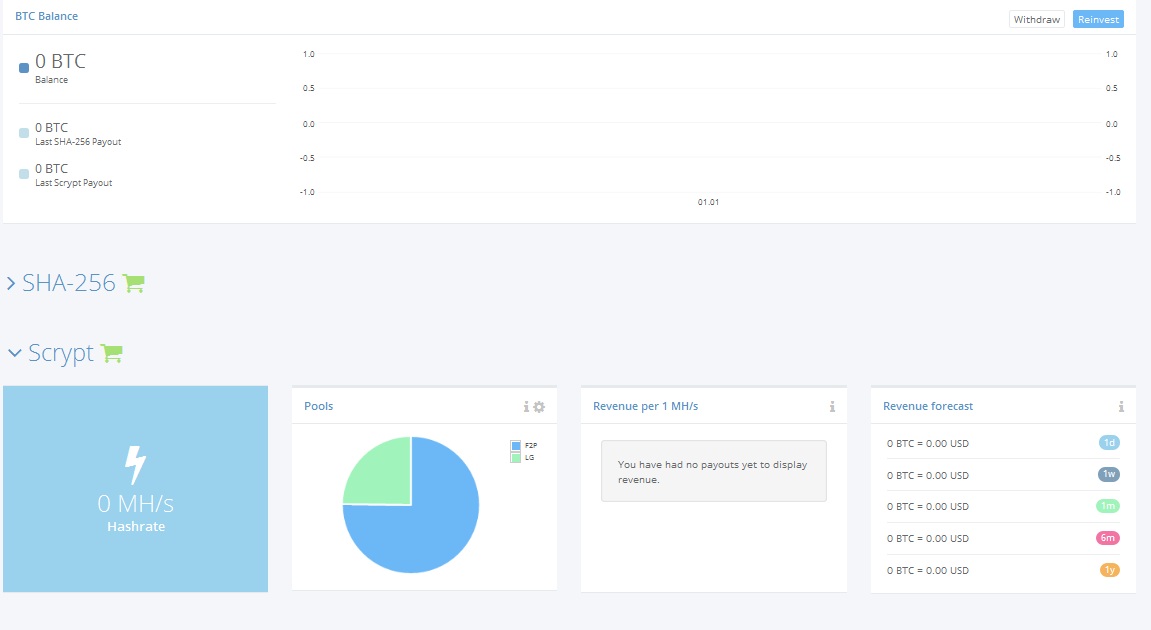Click the 'Last SHA-256 Payout' label
Screen dimensions: 1151x630
[78, 142]
